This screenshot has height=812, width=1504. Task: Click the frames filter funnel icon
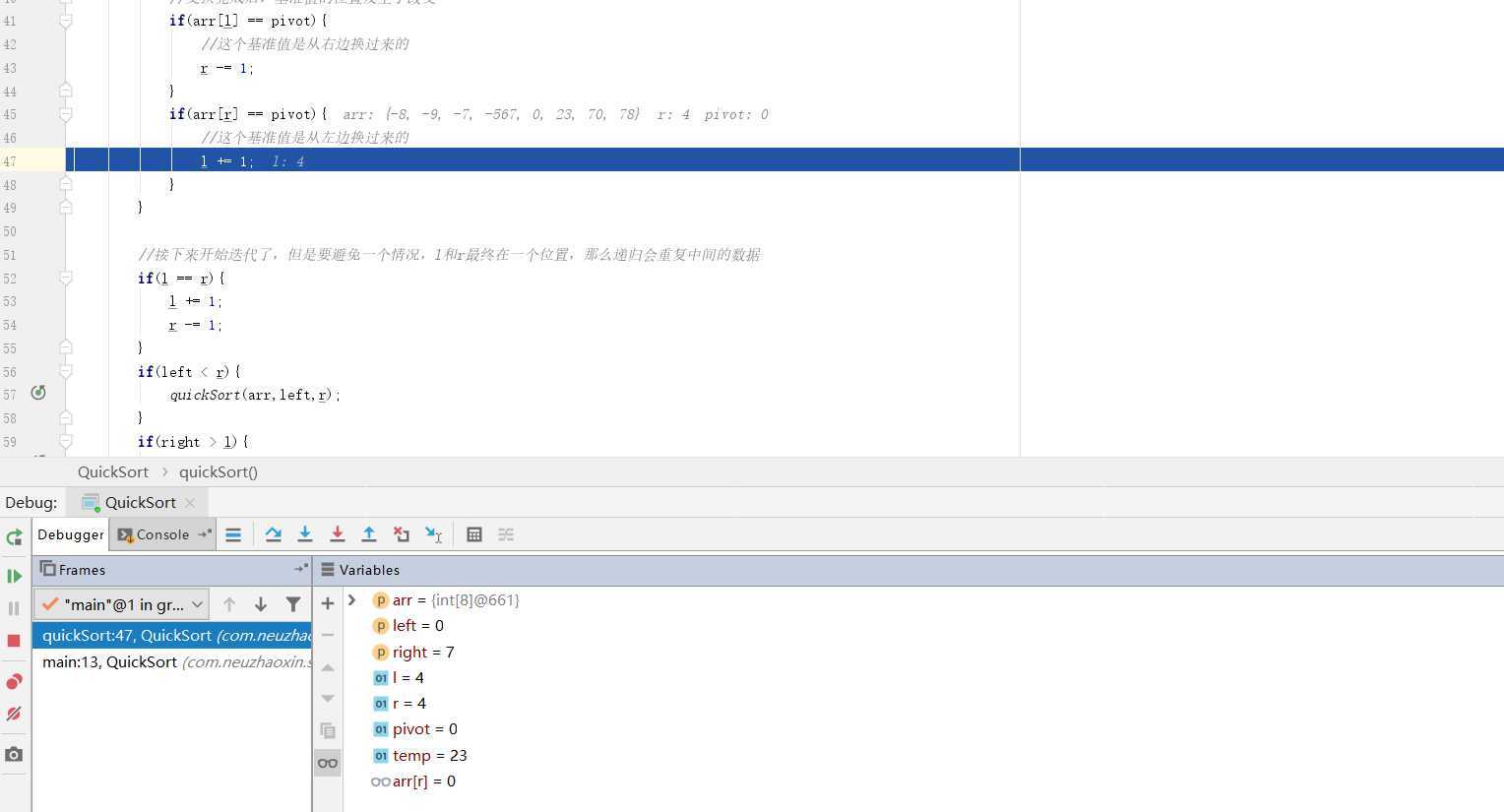(293, 604)
